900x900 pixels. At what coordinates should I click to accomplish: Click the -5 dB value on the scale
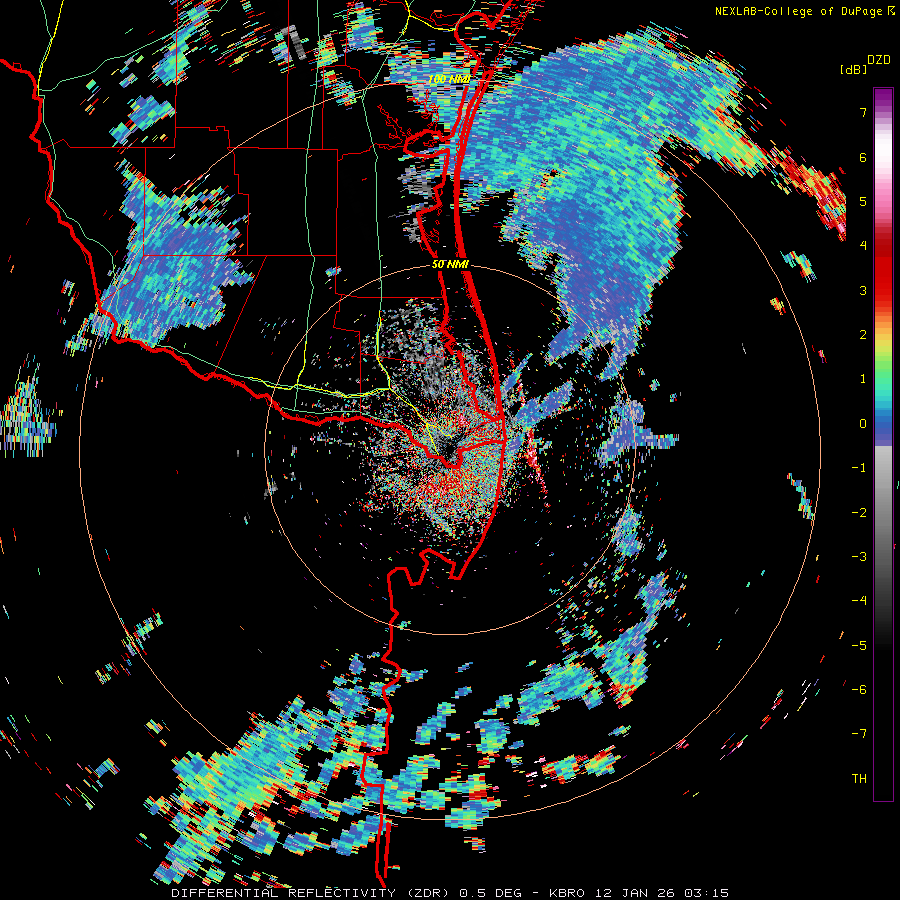859,645
